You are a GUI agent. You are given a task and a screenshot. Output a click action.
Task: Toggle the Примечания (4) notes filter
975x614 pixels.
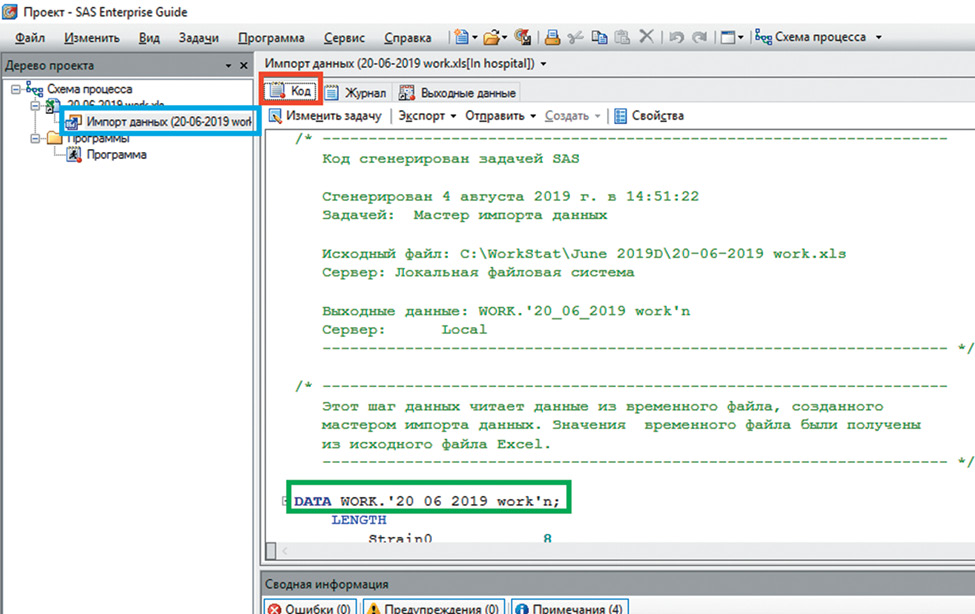(570, 608)
